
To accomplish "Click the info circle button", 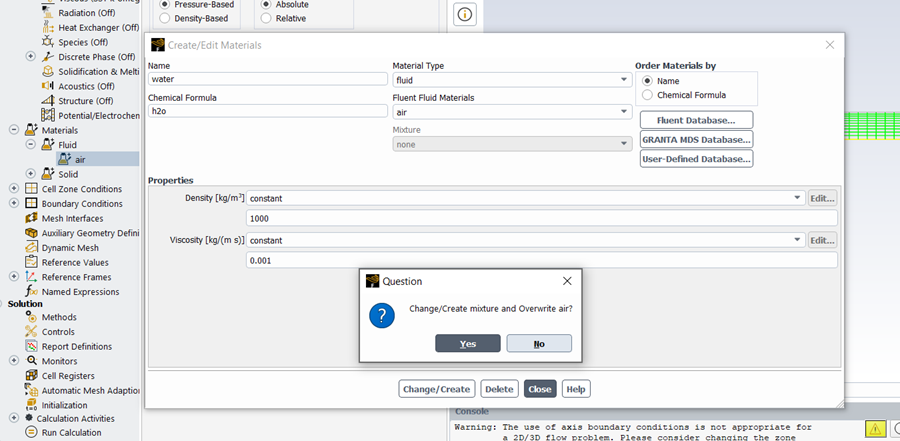I will tap(465, 14).
